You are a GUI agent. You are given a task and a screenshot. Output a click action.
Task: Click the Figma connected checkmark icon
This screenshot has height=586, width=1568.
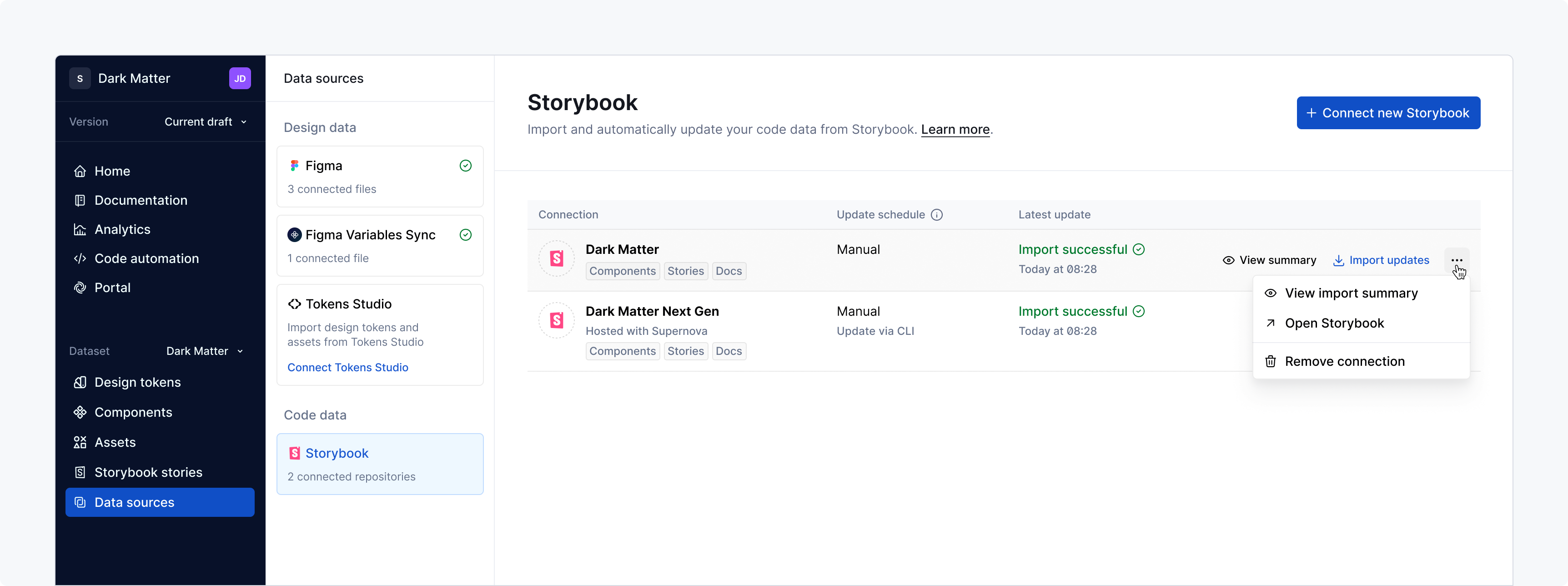[x=466, y=166]
